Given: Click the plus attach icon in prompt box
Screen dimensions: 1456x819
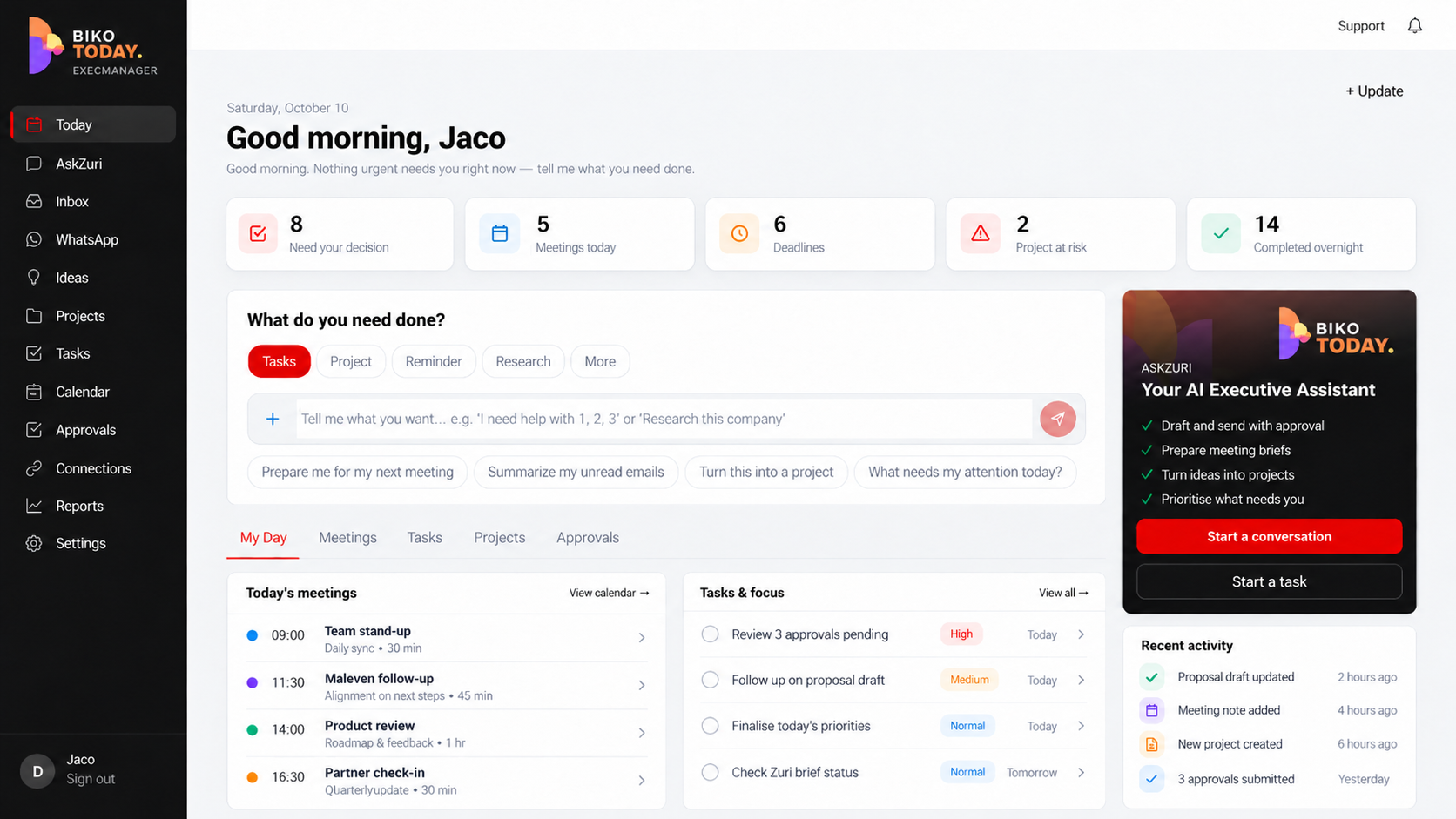Looking at the screenshot, I should (273, 419).
